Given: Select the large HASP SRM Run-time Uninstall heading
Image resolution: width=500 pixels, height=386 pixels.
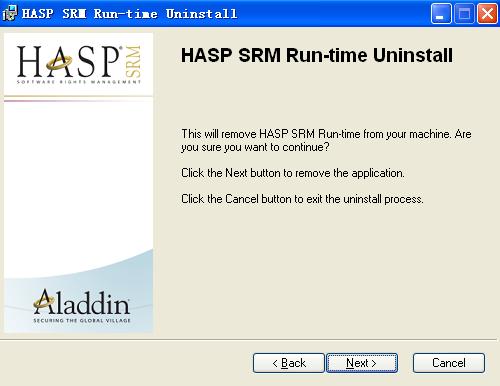Looking at the screenshot, I should [317, 55].
